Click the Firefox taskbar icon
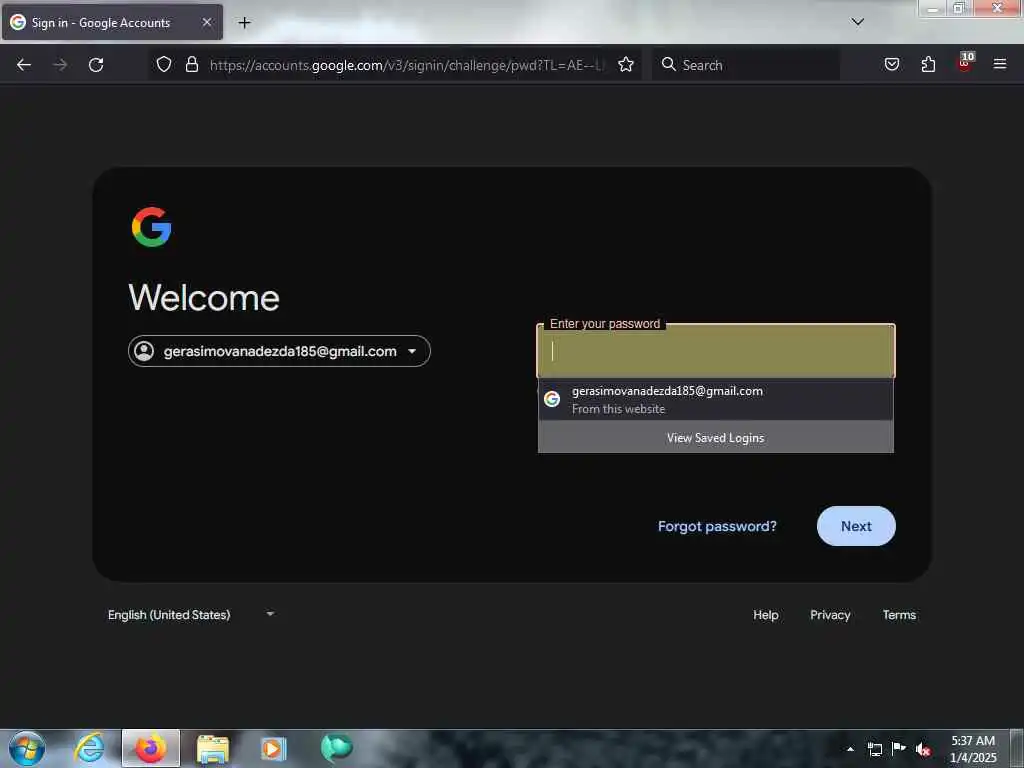 pos(151,748)
